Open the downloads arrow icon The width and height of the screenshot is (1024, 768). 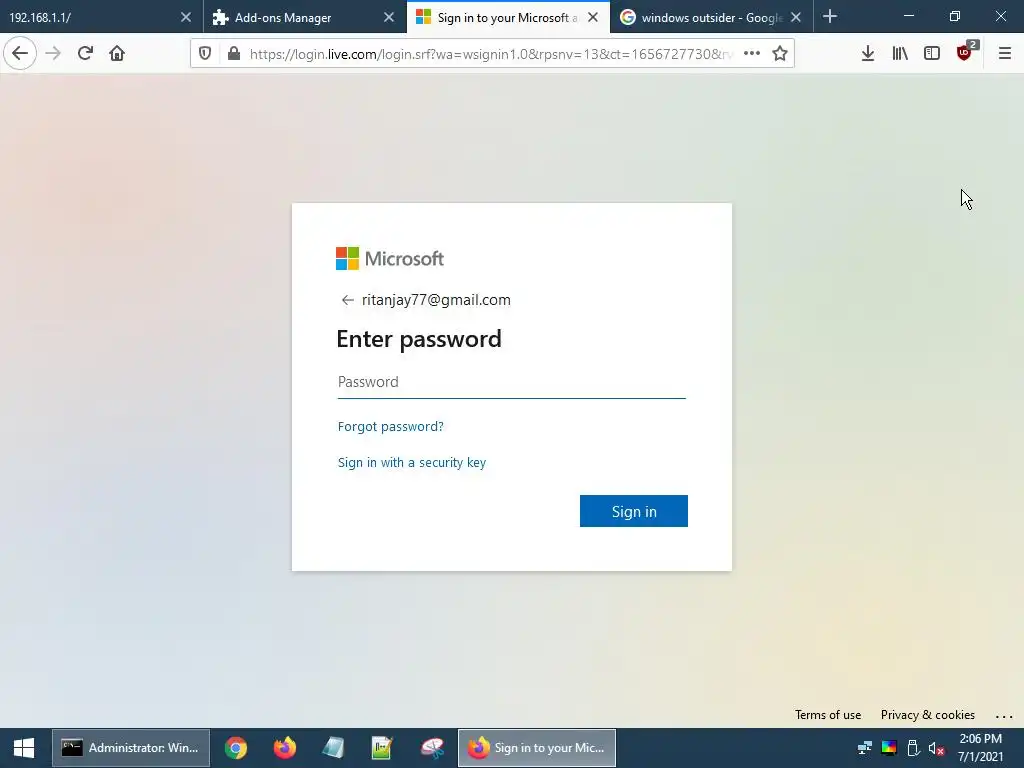click(867, 54)
